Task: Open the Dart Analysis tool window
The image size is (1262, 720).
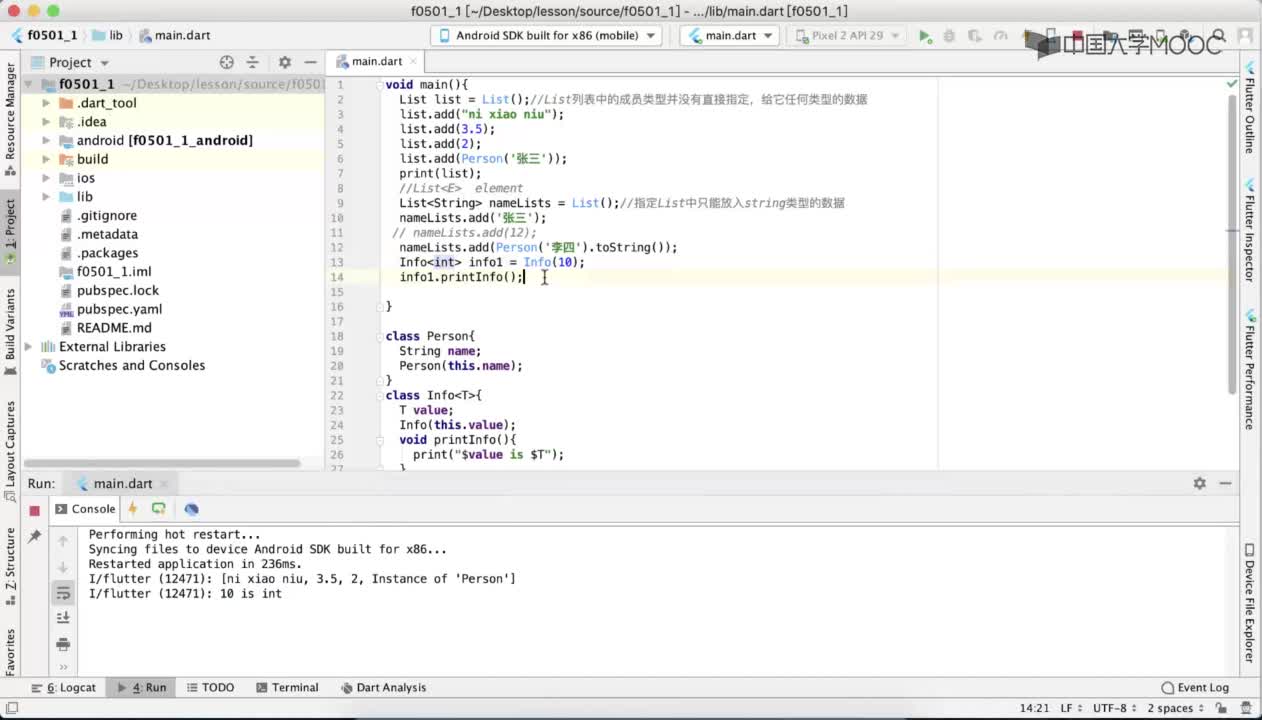Action: 384,688
